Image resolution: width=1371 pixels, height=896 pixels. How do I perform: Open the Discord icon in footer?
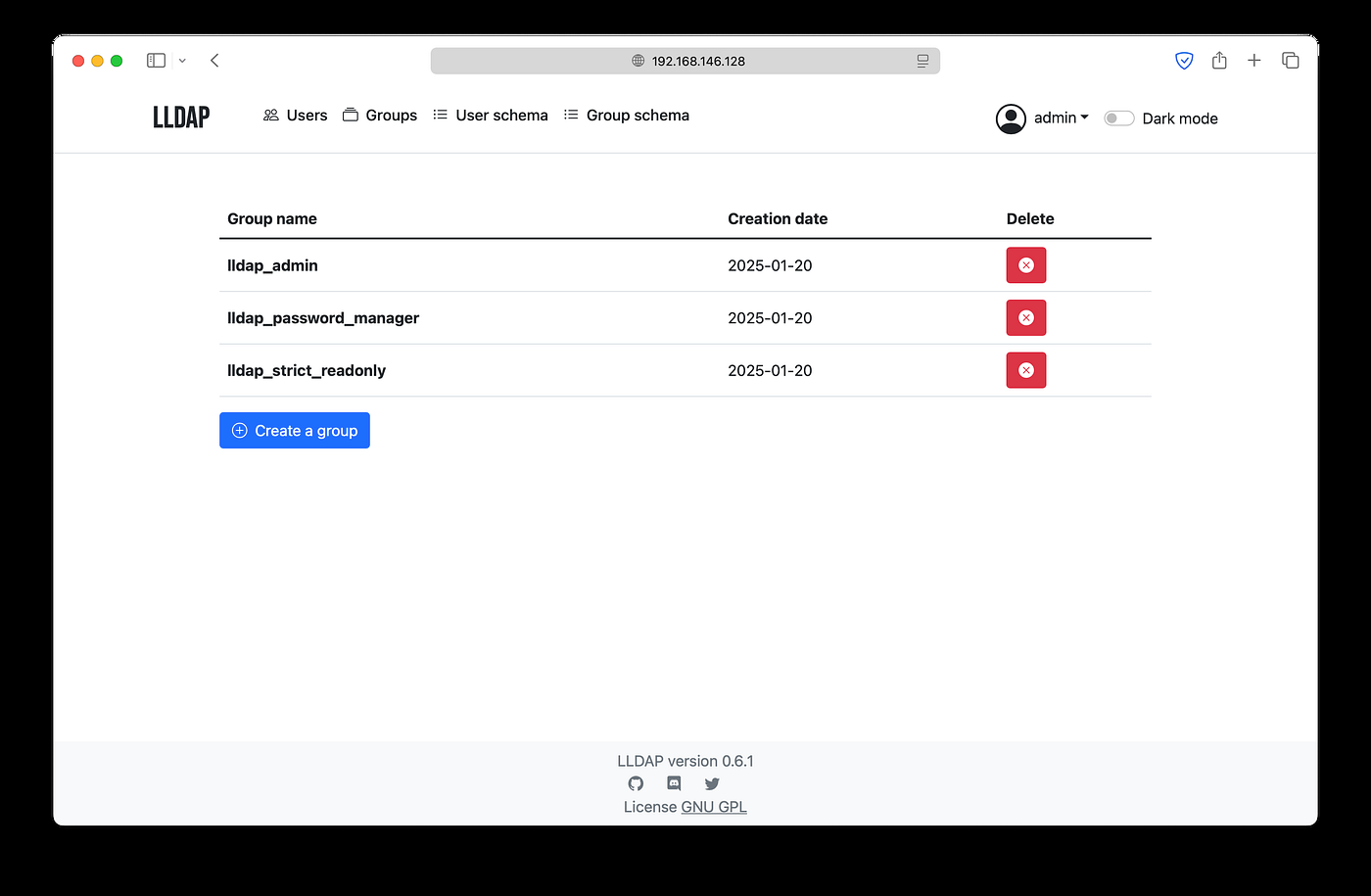(x=674, y=783)
